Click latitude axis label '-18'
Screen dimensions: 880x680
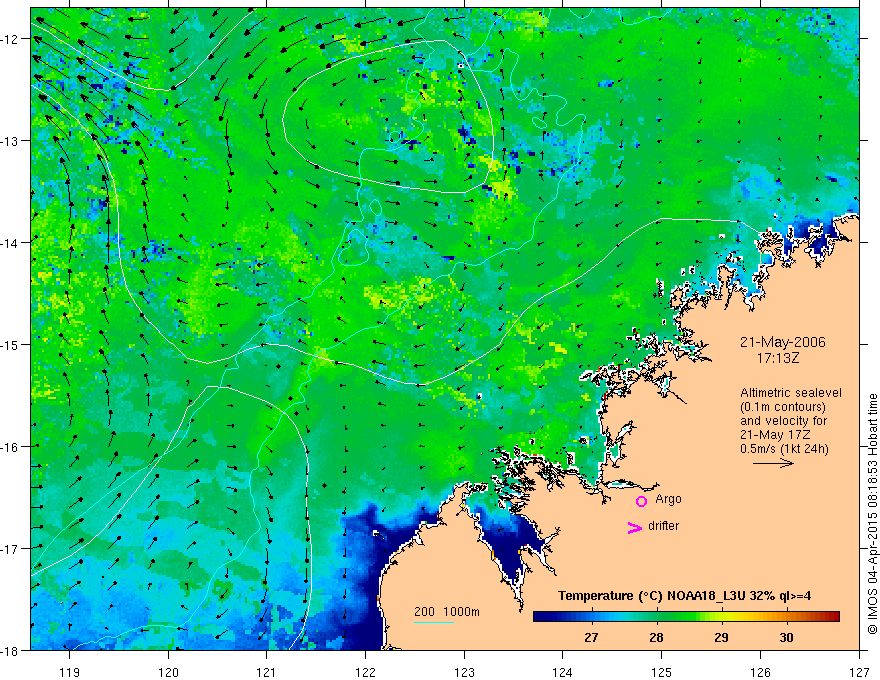click(10, 650)
